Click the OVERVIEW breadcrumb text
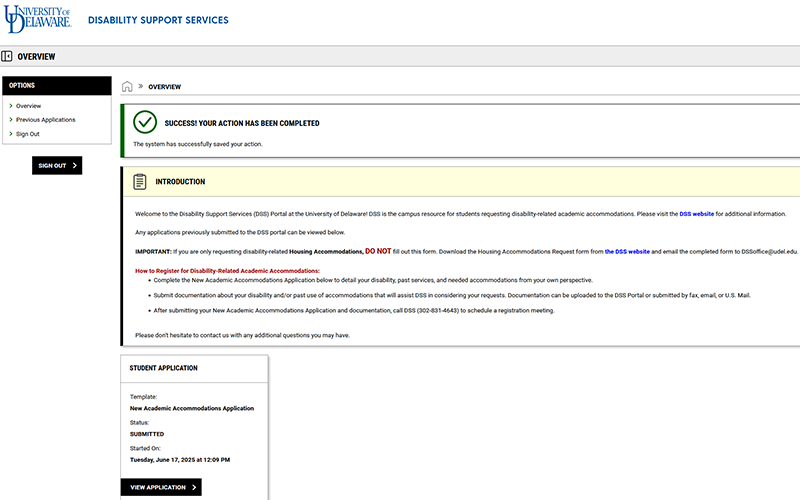 164,87
